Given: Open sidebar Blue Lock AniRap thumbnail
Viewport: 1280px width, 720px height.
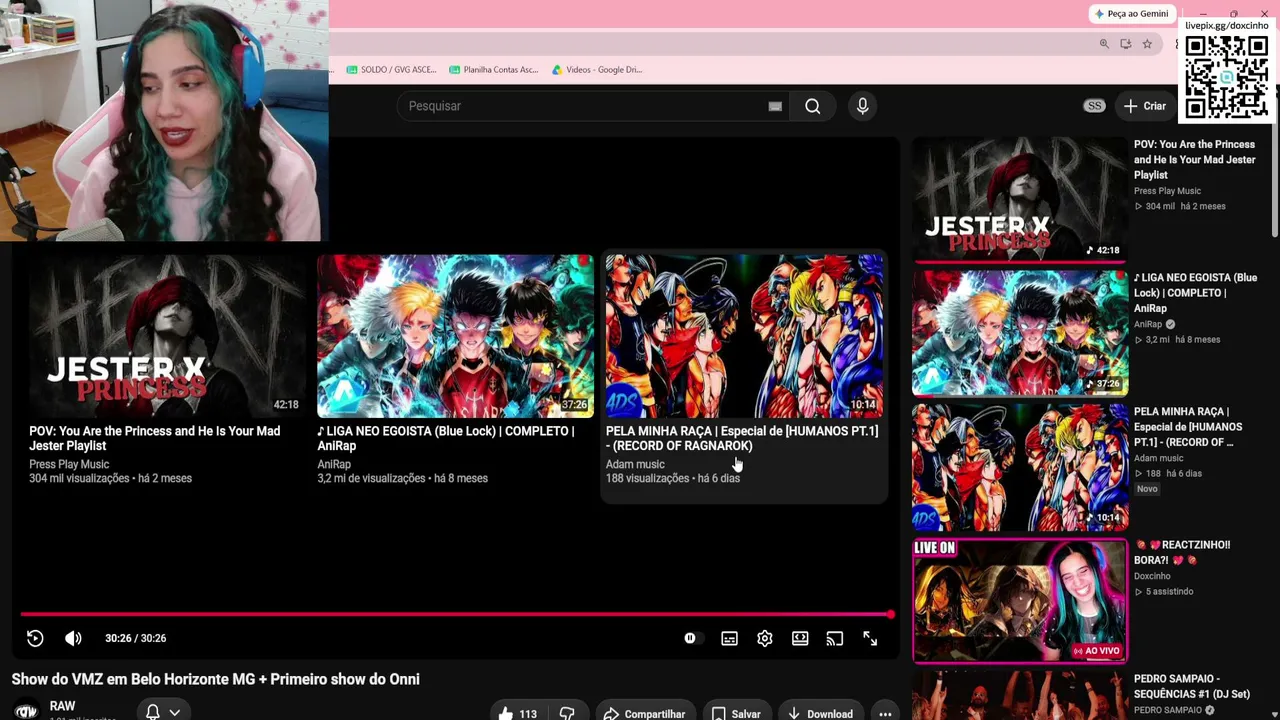Looking at the screenshot, I should click(x=1019, y=332).
